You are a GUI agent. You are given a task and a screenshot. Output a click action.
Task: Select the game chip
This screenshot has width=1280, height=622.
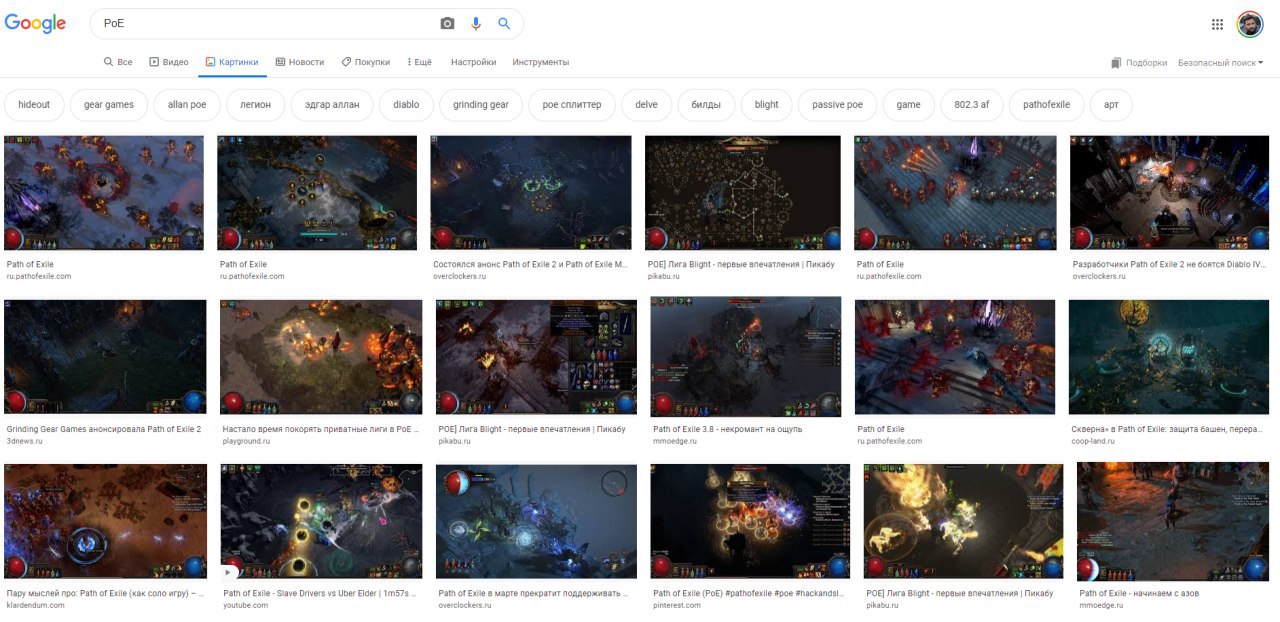[x=909, y=105]
